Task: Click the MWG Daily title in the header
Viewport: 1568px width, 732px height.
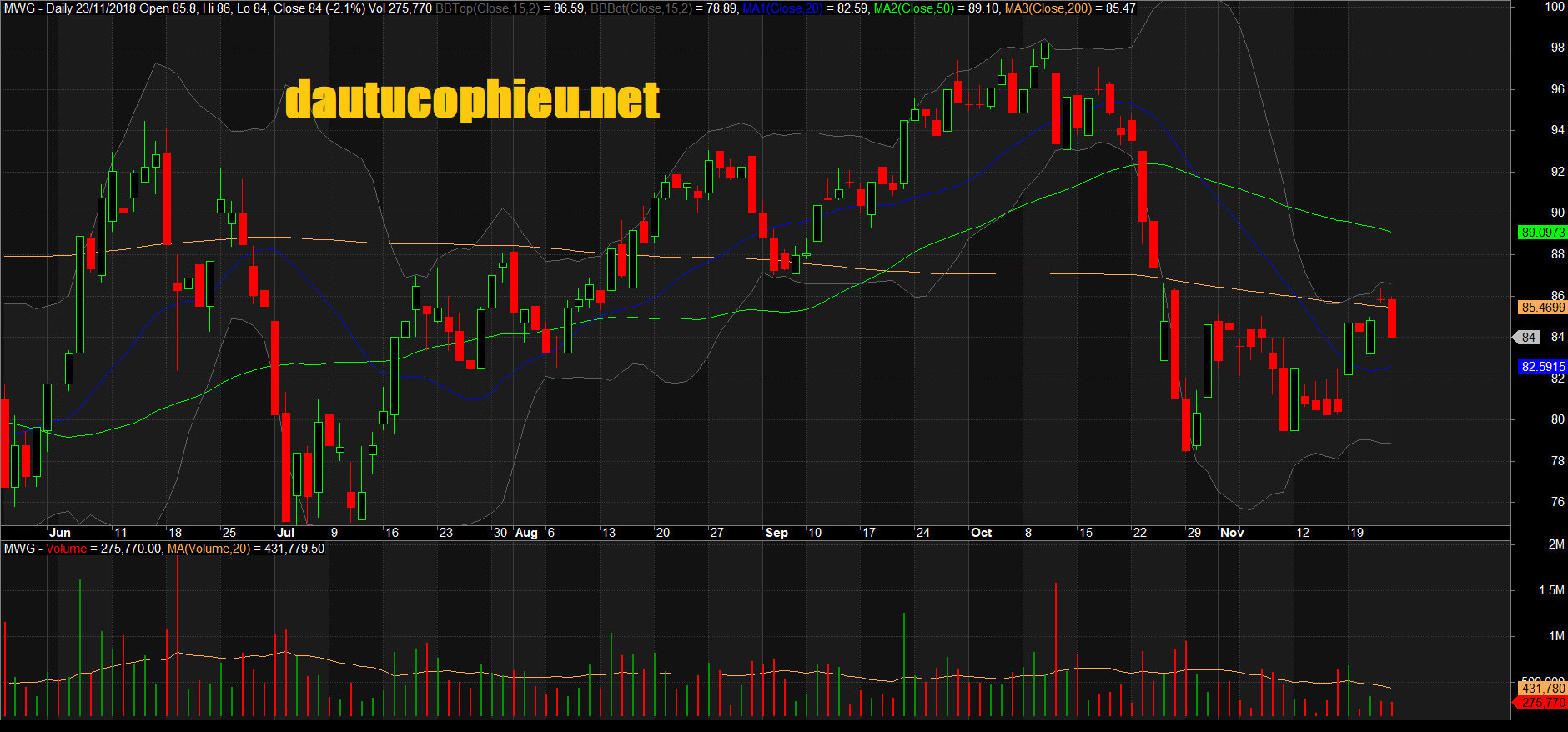Action: pyautogui.click(x=38, y=8)
